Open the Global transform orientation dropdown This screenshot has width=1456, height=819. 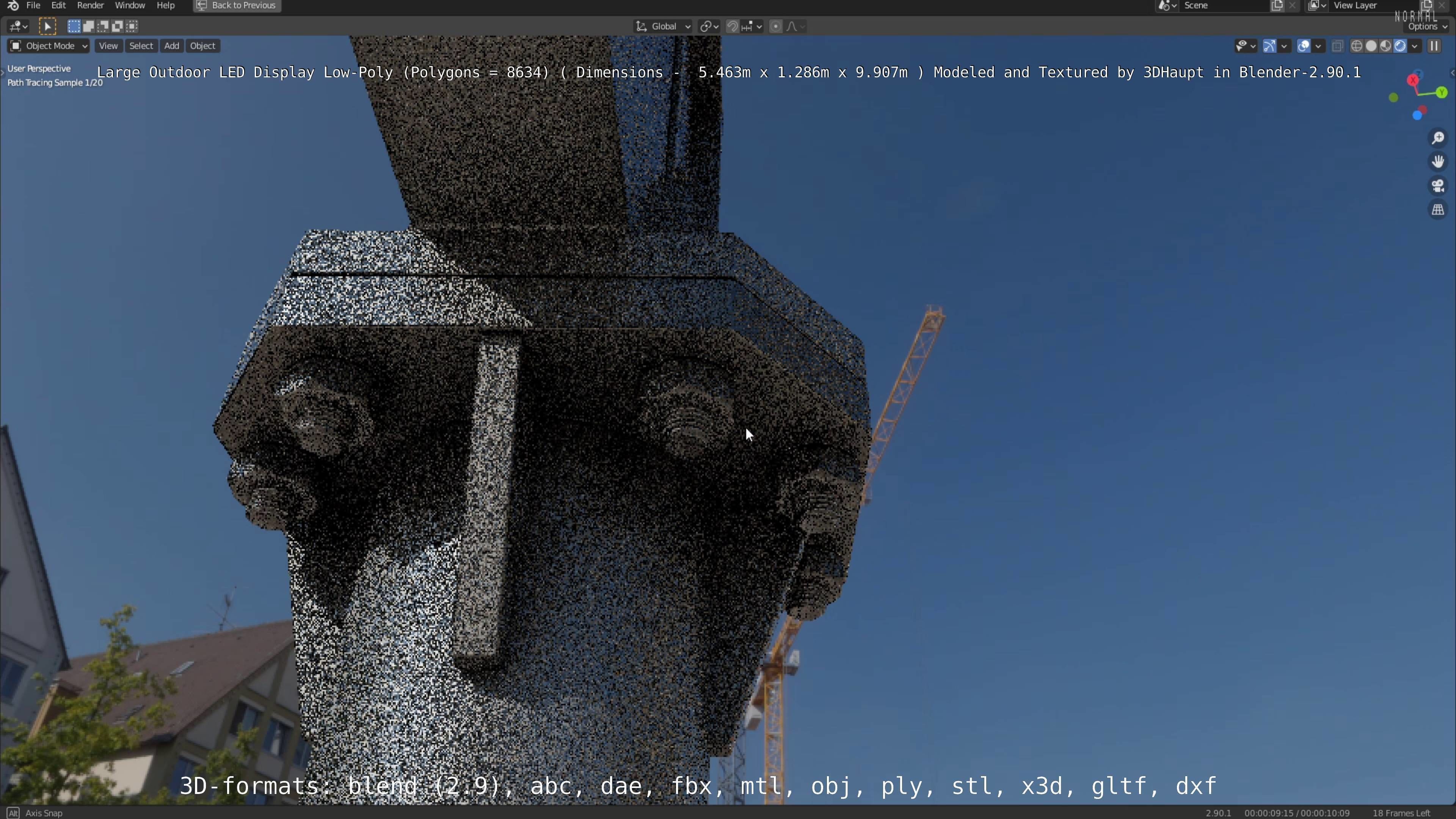point(664,26)
